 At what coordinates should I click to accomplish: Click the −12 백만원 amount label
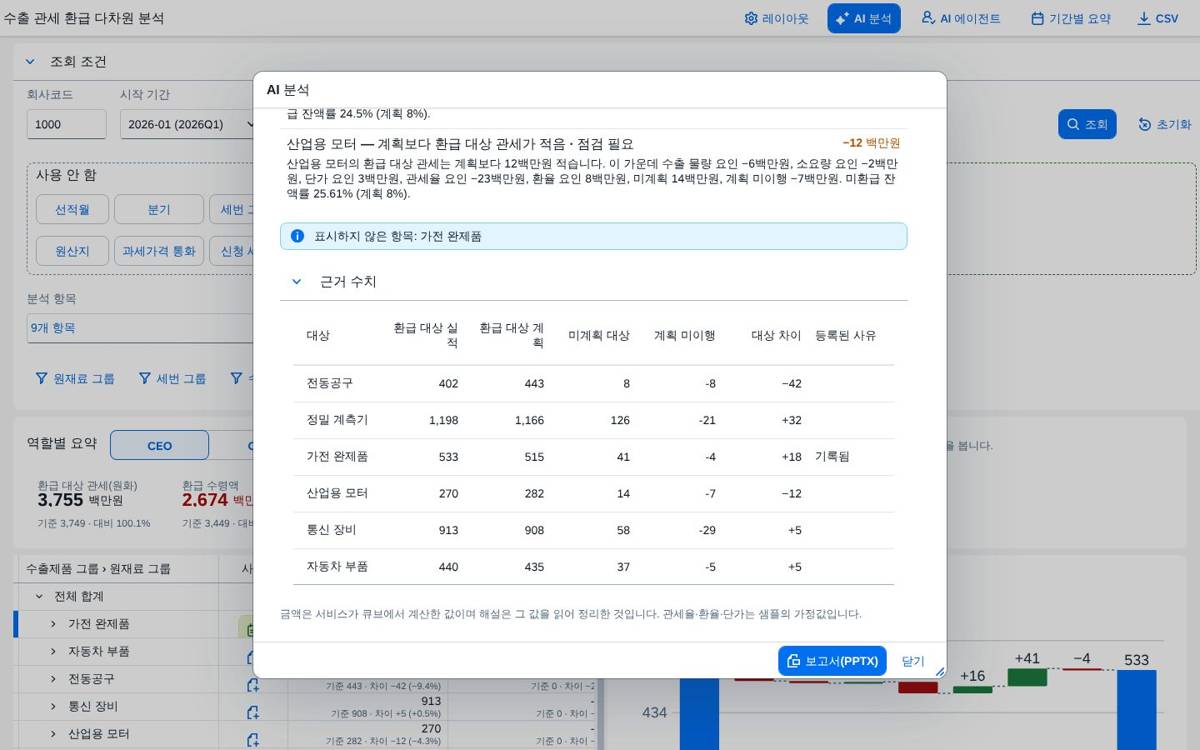pyautogui.click(x=871, y=143)
